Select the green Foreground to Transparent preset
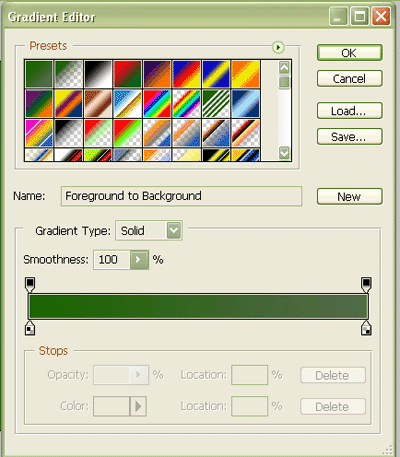This screenshot has width=400, height=457. click(69, 74)
